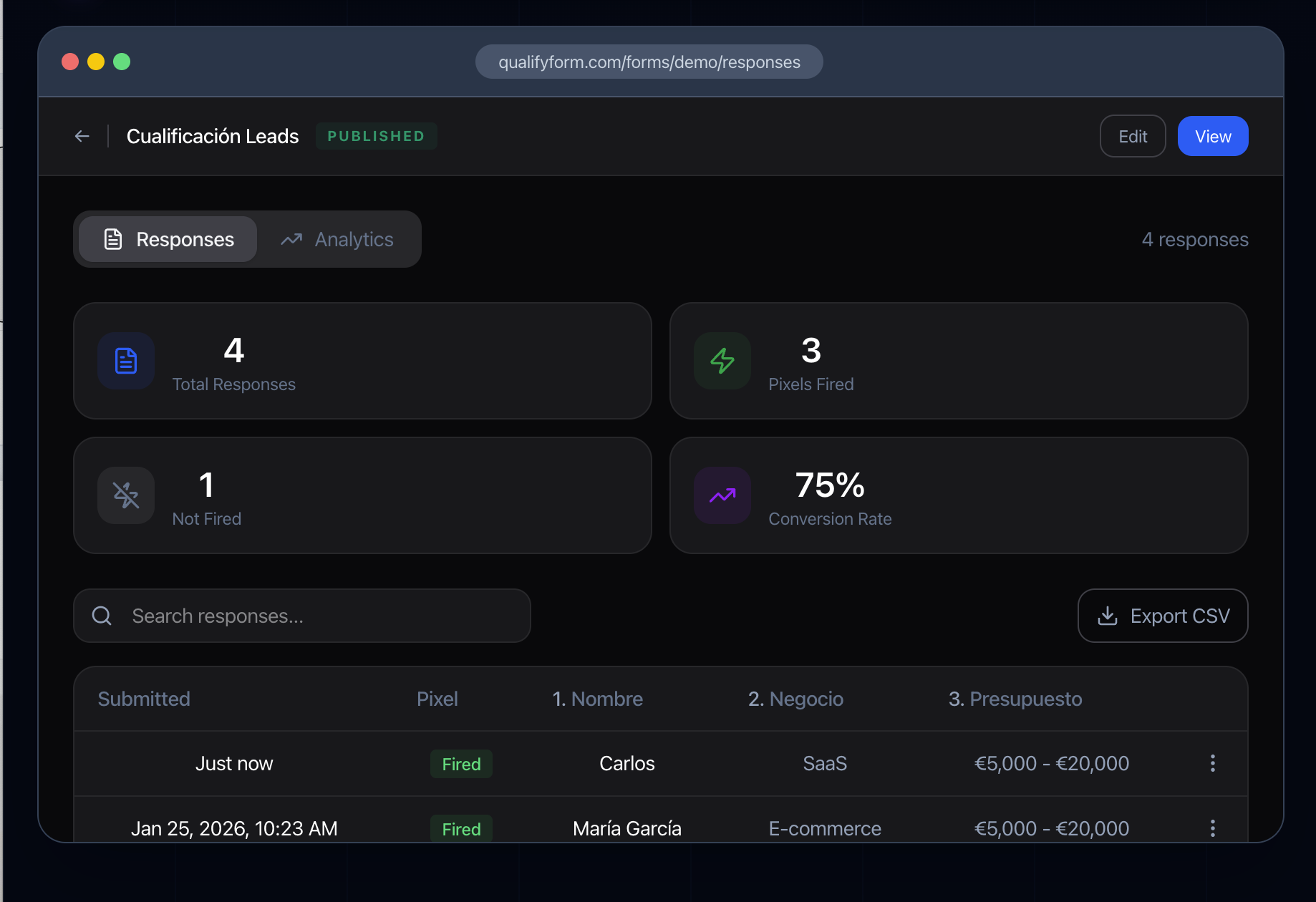Click the Edit button
The height and width of the screenshot is (902, 1316).
click(x=1132, y=136)
